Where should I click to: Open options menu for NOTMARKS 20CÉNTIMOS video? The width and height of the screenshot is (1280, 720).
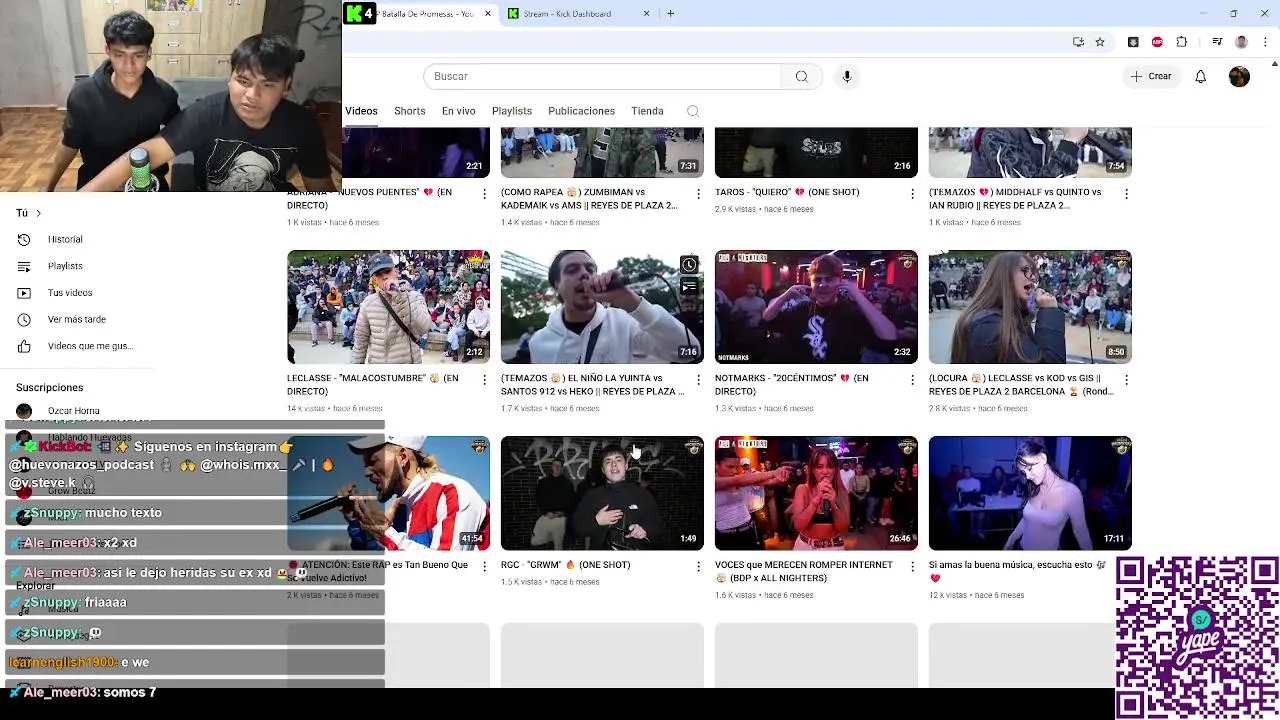[912, 380]
